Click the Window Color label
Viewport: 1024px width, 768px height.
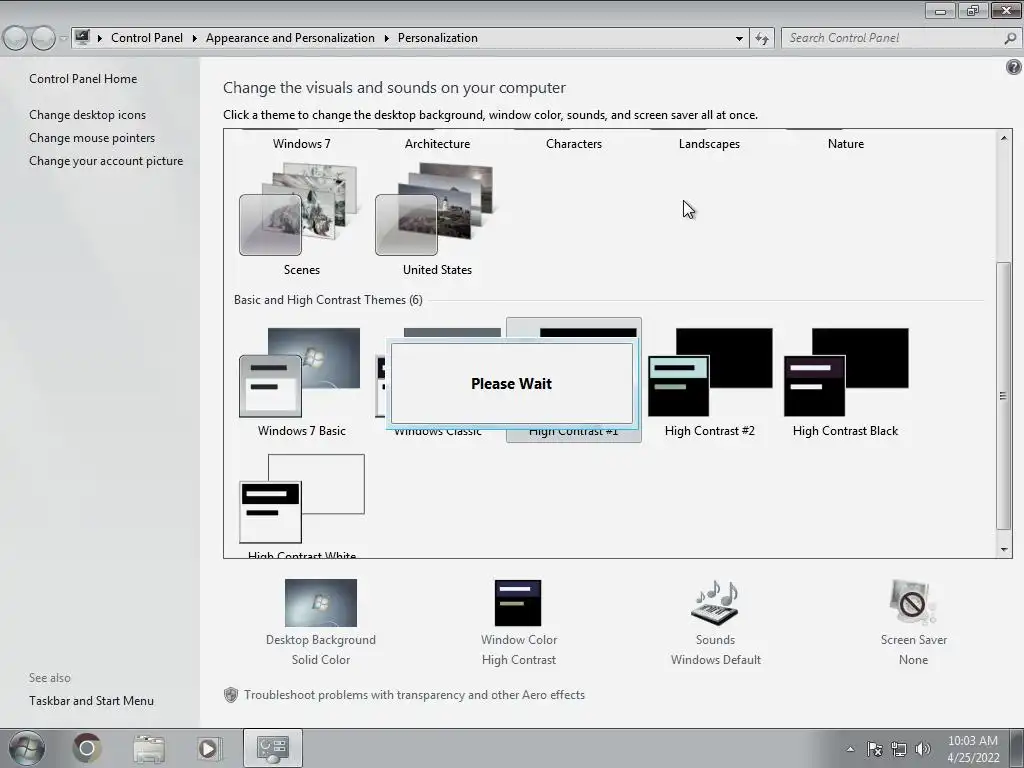coord(519,640)
